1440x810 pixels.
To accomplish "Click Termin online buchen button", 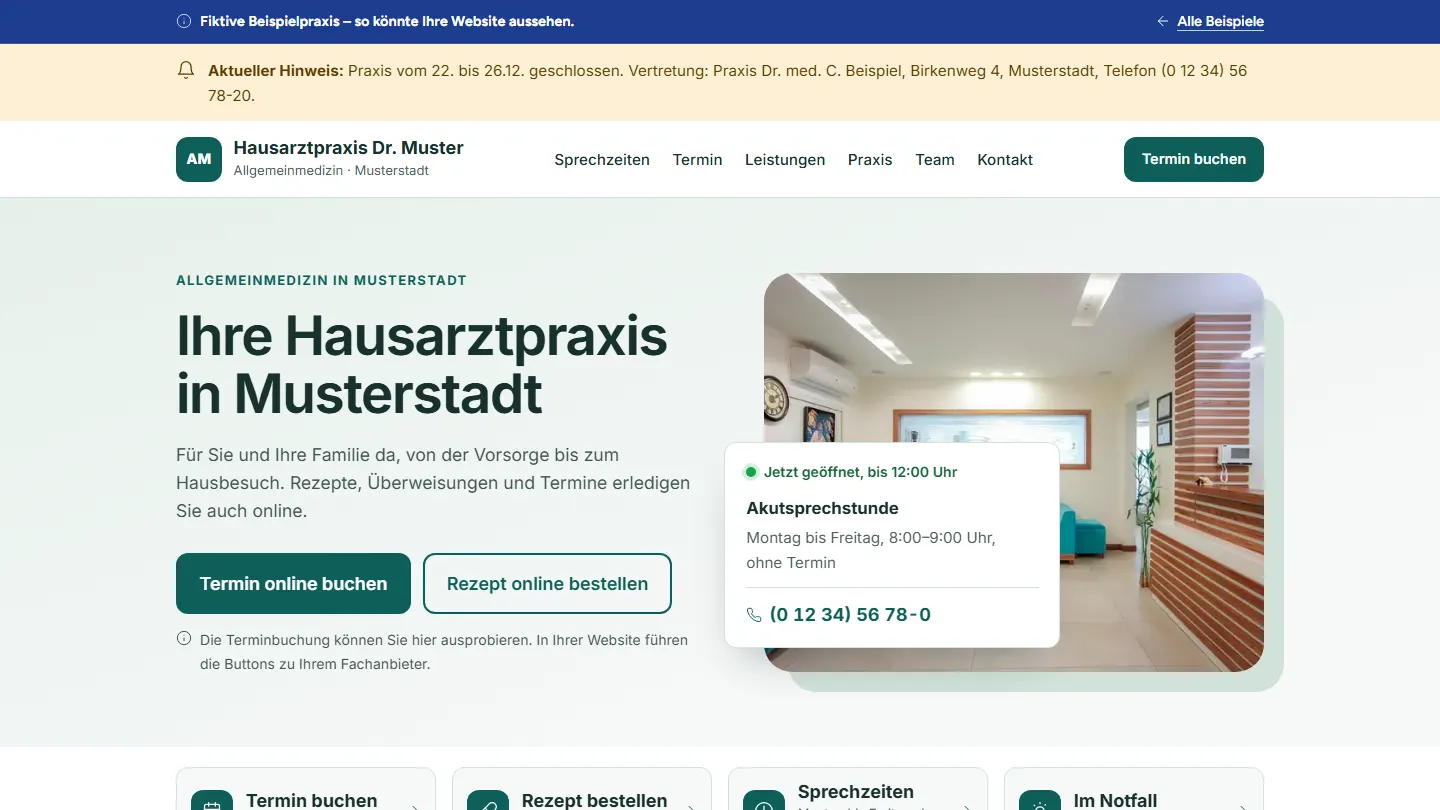I will click(293, 583).
